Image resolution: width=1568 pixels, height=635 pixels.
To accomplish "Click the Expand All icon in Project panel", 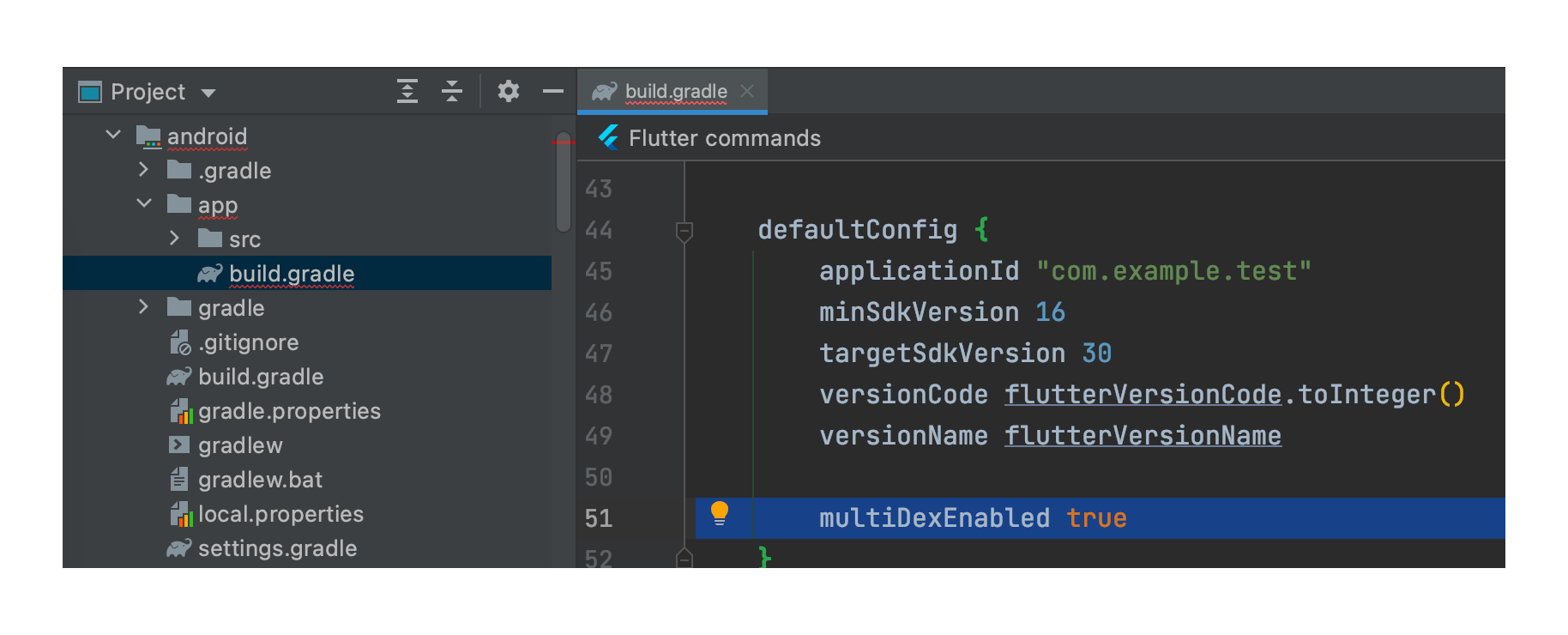I will tap(407, 91).
